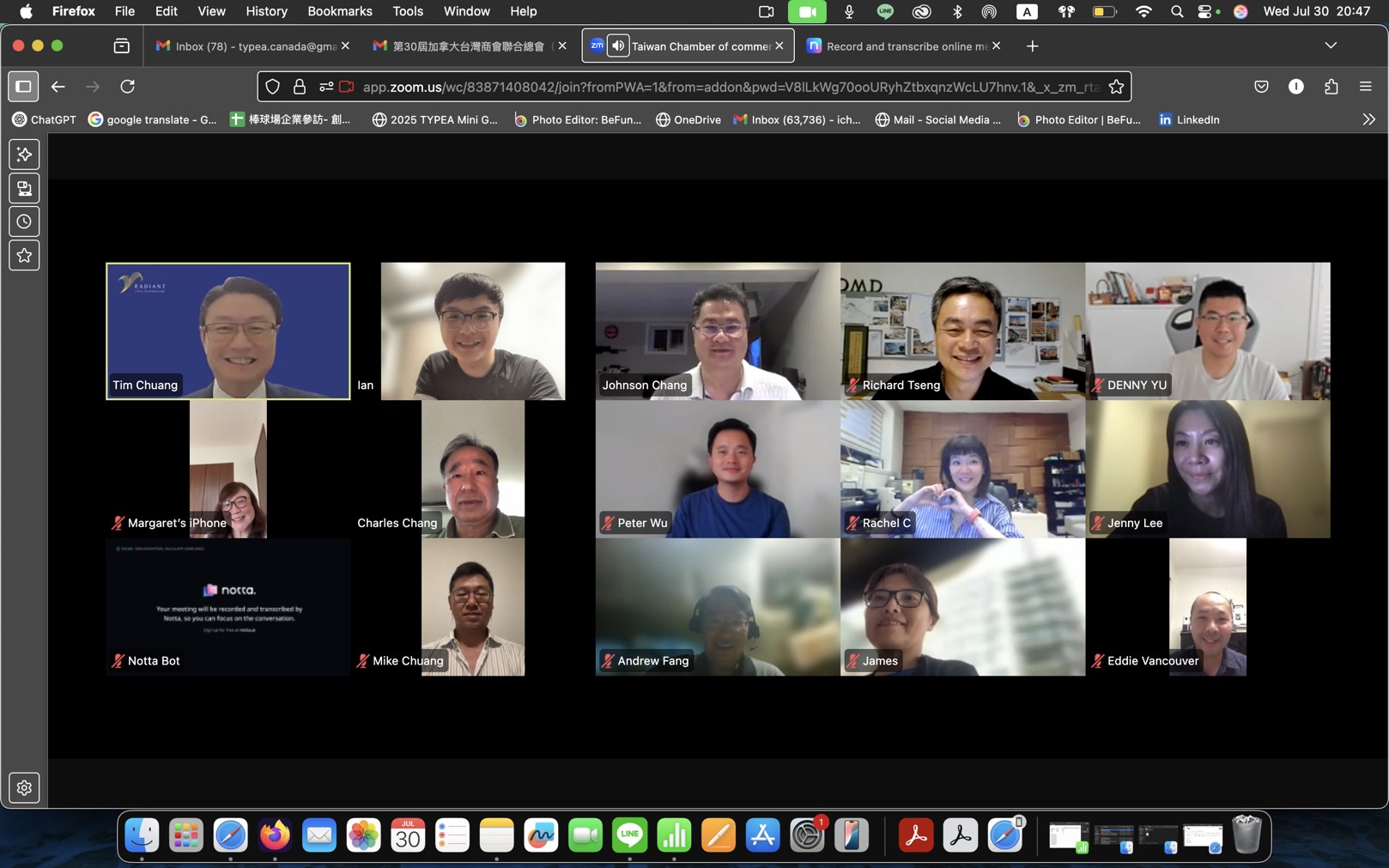Mute the Taiwan Chamber tab audio

pos(618,46)
